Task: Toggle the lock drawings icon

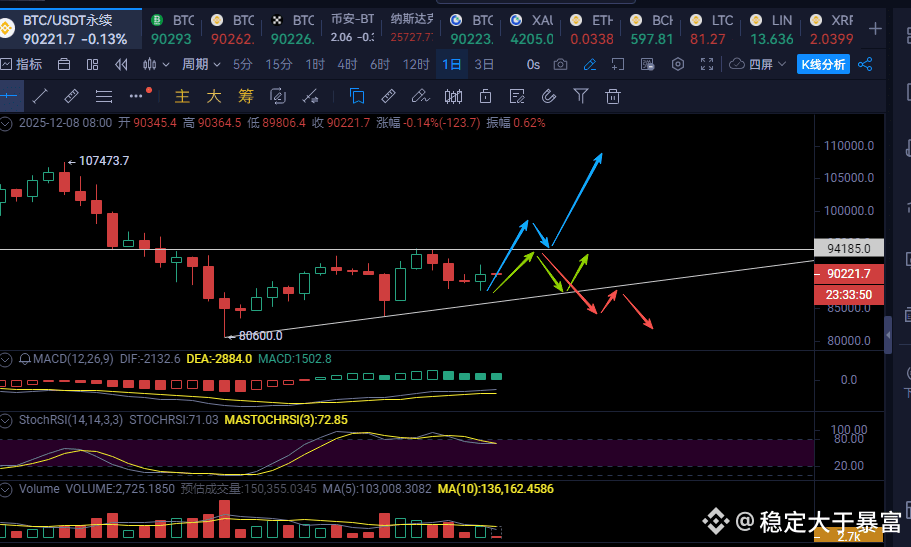Action: tap(485, 97)
